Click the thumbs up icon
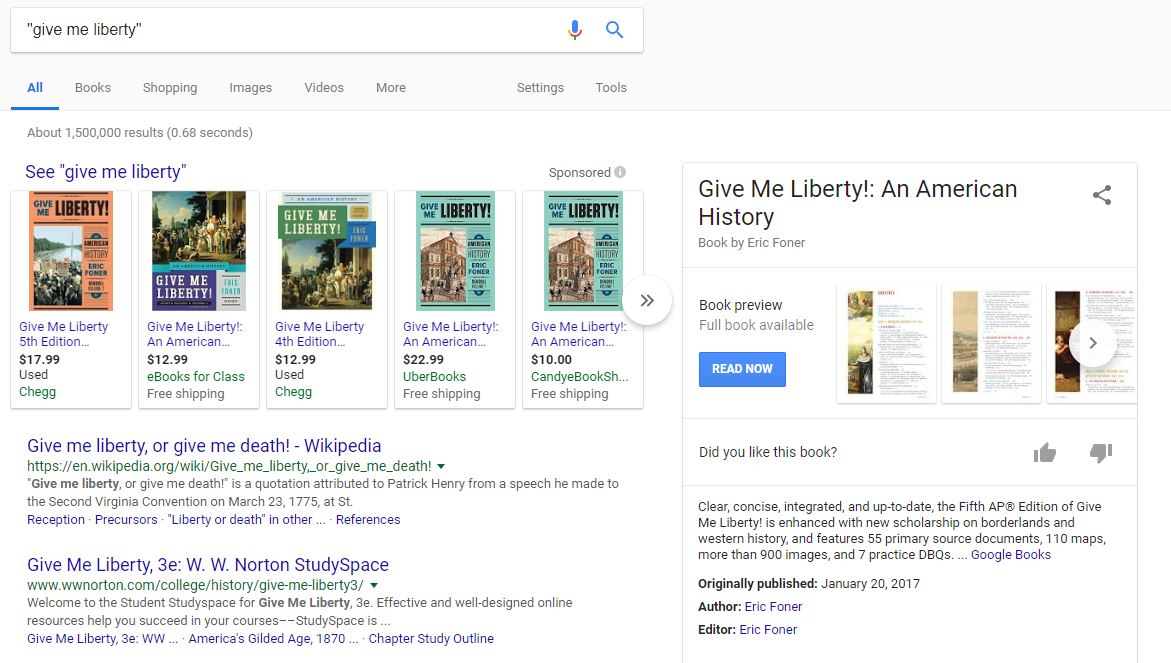The width and height of the screenshot is (1171, 663). click(x=1045, y=453)
